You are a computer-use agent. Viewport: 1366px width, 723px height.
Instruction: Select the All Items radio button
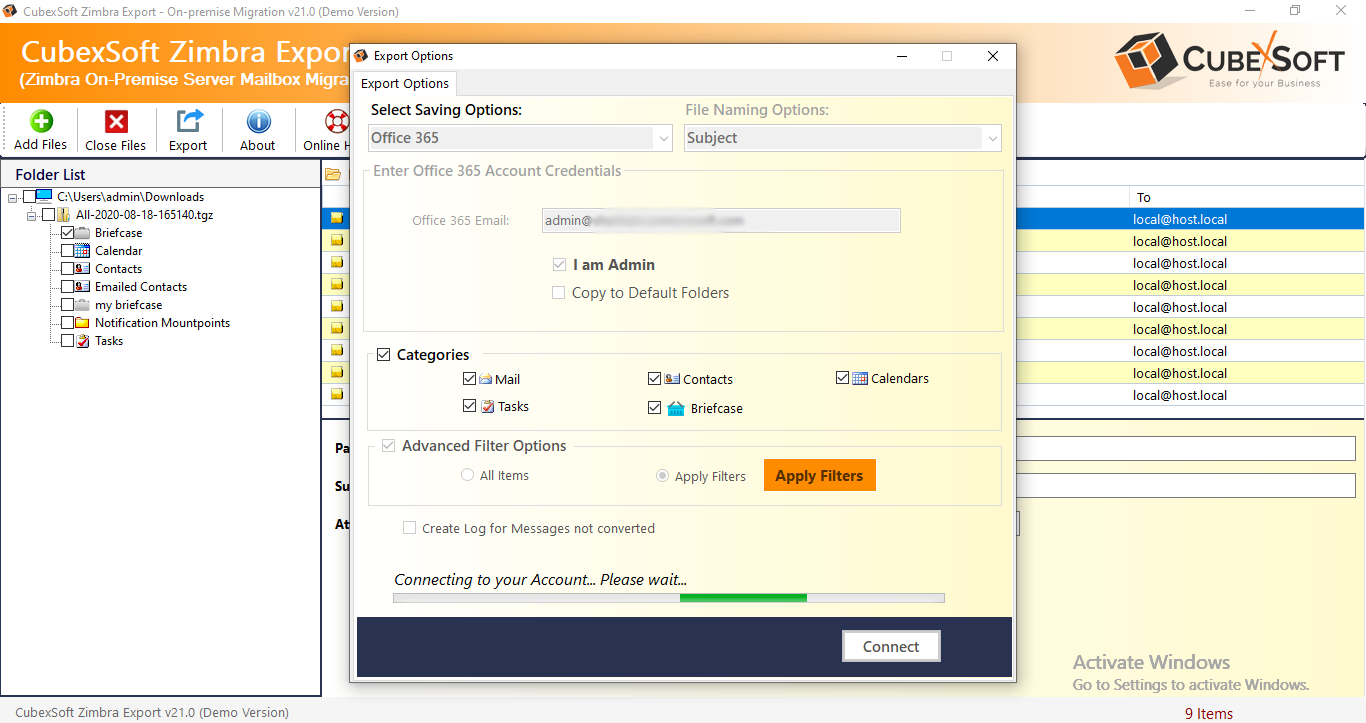point(467,475)
